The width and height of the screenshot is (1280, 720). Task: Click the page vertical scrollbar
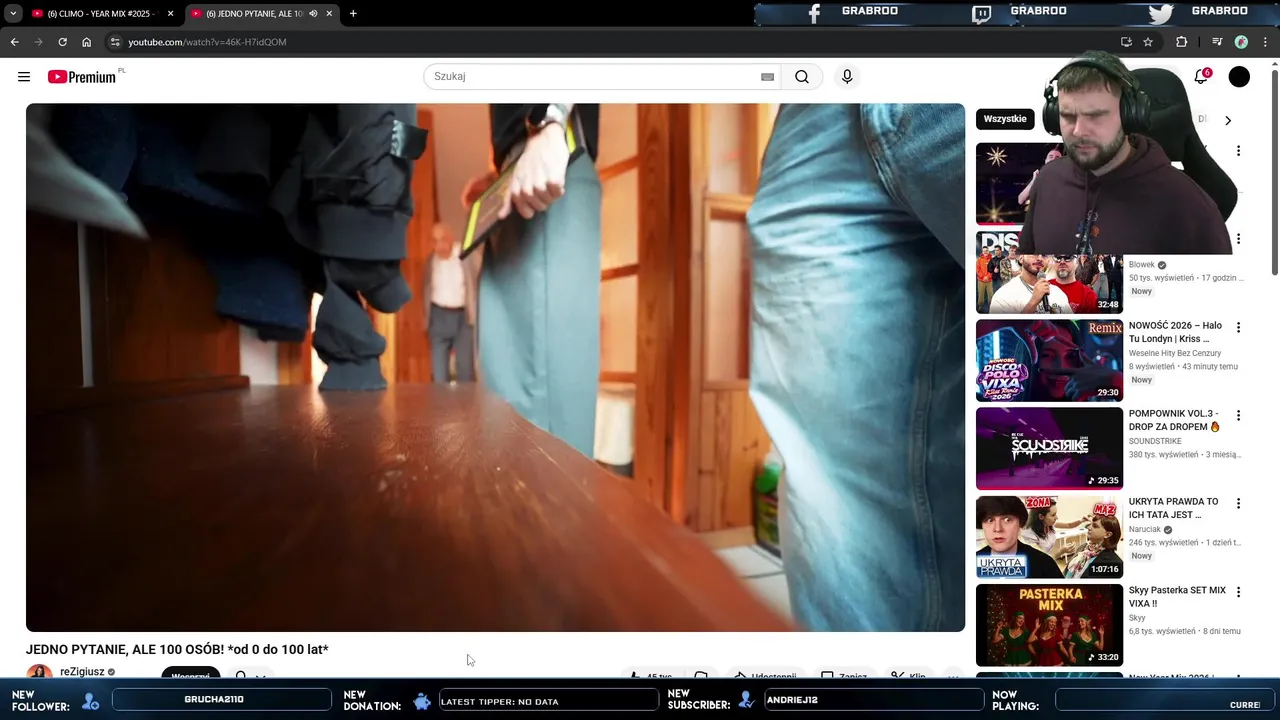coord(1274,170)
